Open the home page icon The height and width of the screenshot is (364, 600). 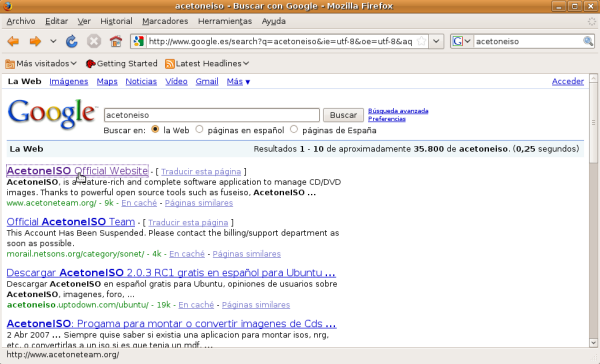tap(116, 41)
